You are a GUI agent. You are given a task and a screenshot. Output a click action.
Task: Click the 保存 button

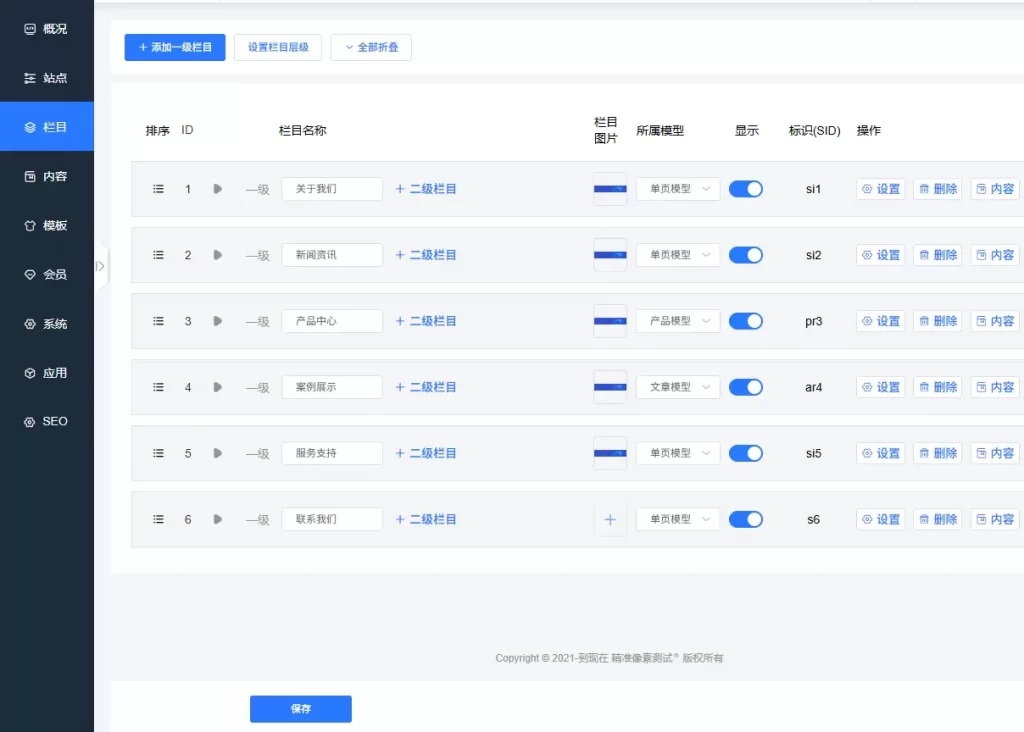pos(300,708)
